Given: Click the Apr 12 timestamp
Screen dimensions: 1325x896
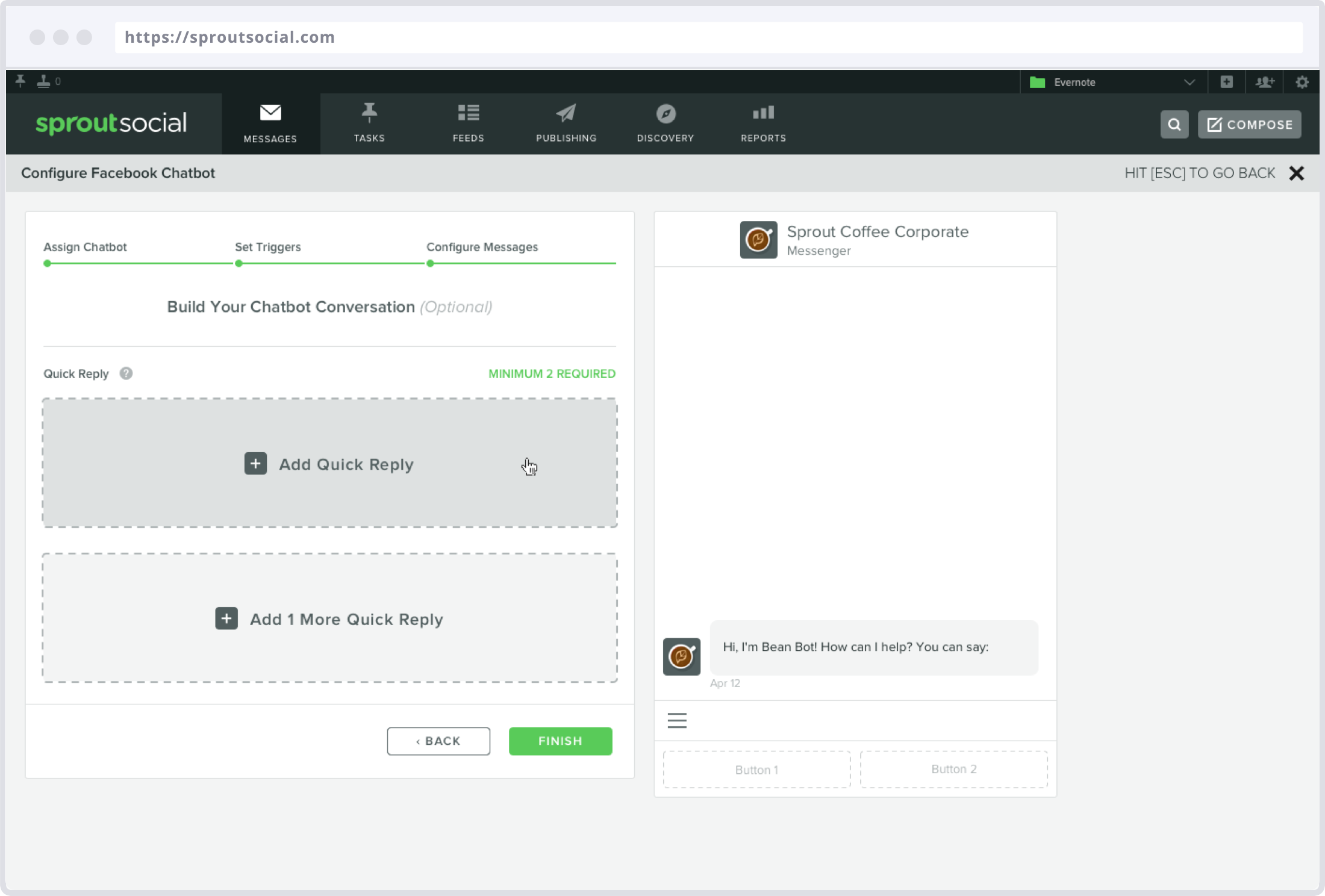Looking at the screenshot, I should tap(725, 683).
